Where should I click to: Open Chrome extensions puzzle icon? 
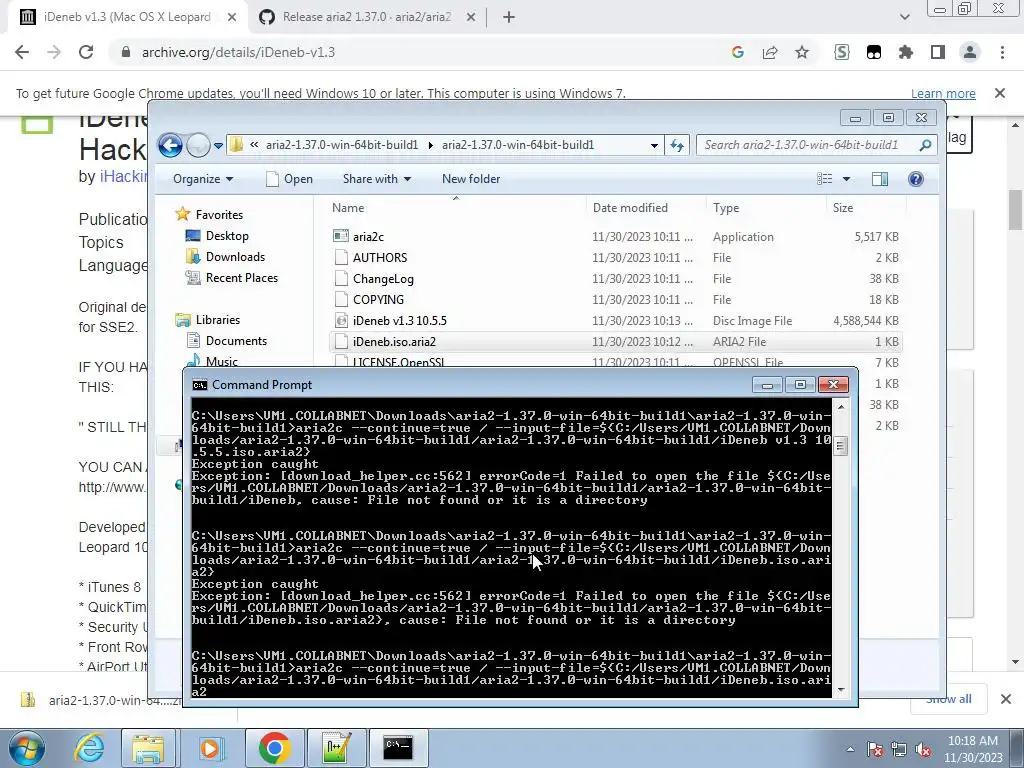coord(906,52)
